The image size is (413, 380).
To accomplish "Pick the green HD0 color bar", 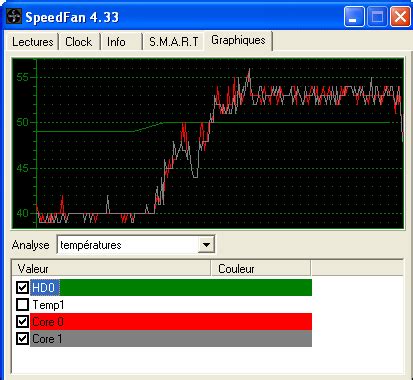I will (x=171, y=287).
